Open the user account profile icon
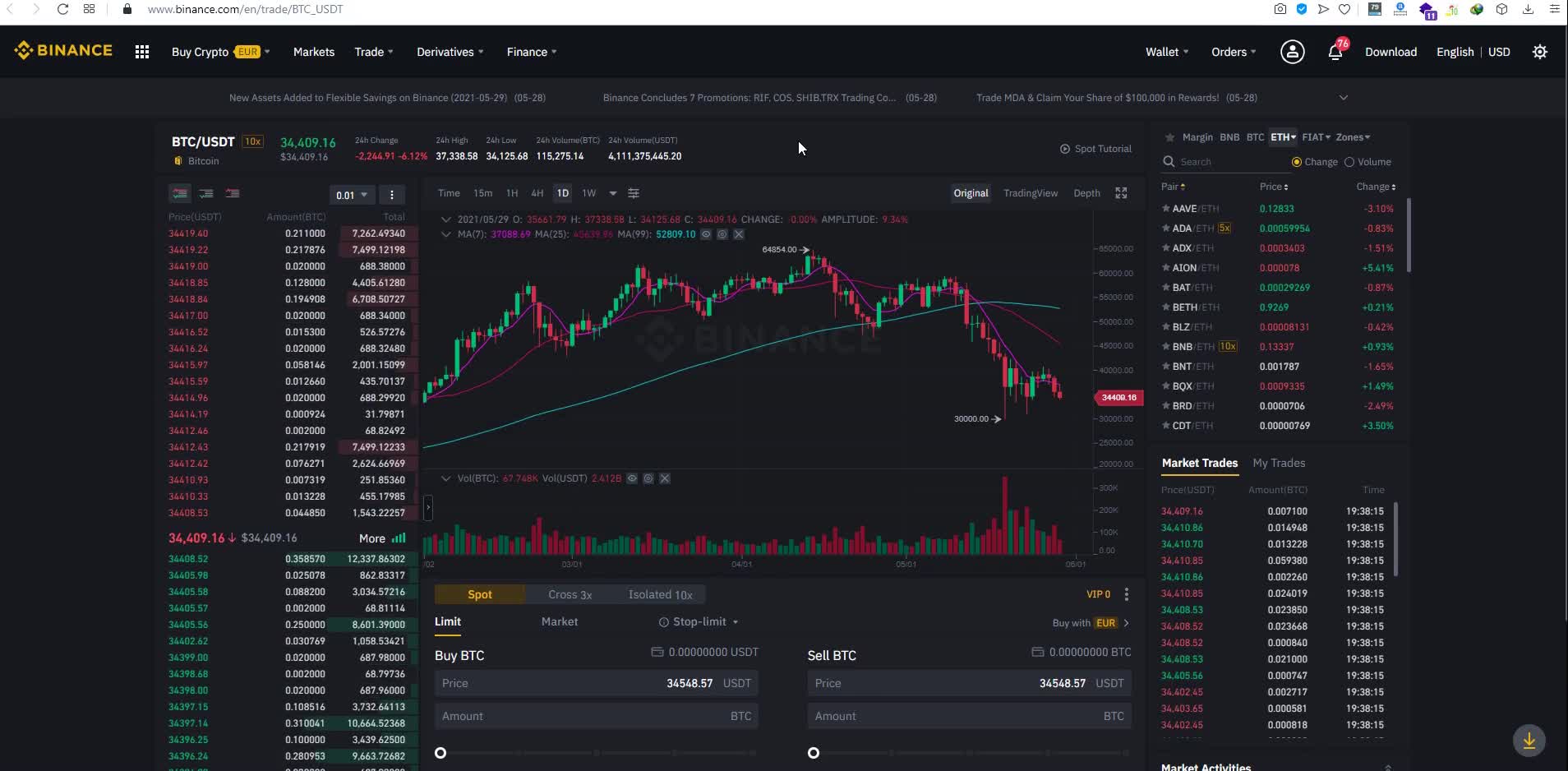This screenshot has width=1568, height=771. point(1292,52)
